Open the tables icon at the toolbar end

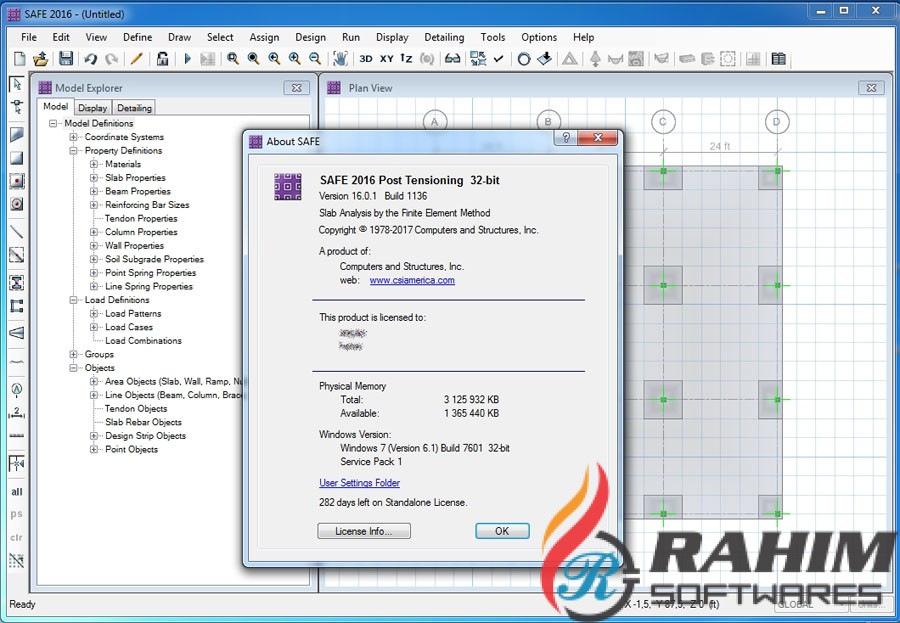(x=778, y=59)
